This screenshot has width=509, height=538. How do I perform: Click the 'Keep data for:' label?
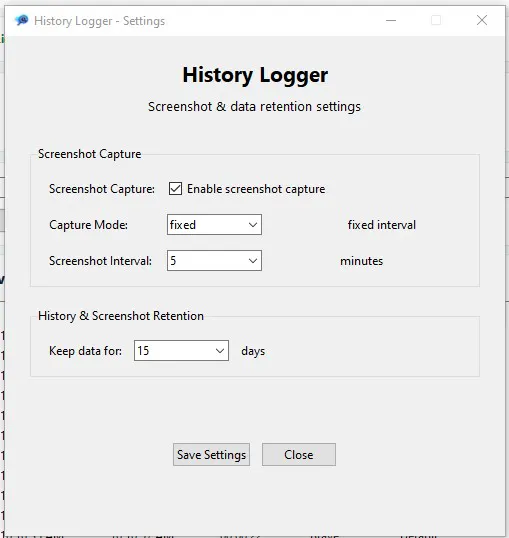tap(85, 351)
